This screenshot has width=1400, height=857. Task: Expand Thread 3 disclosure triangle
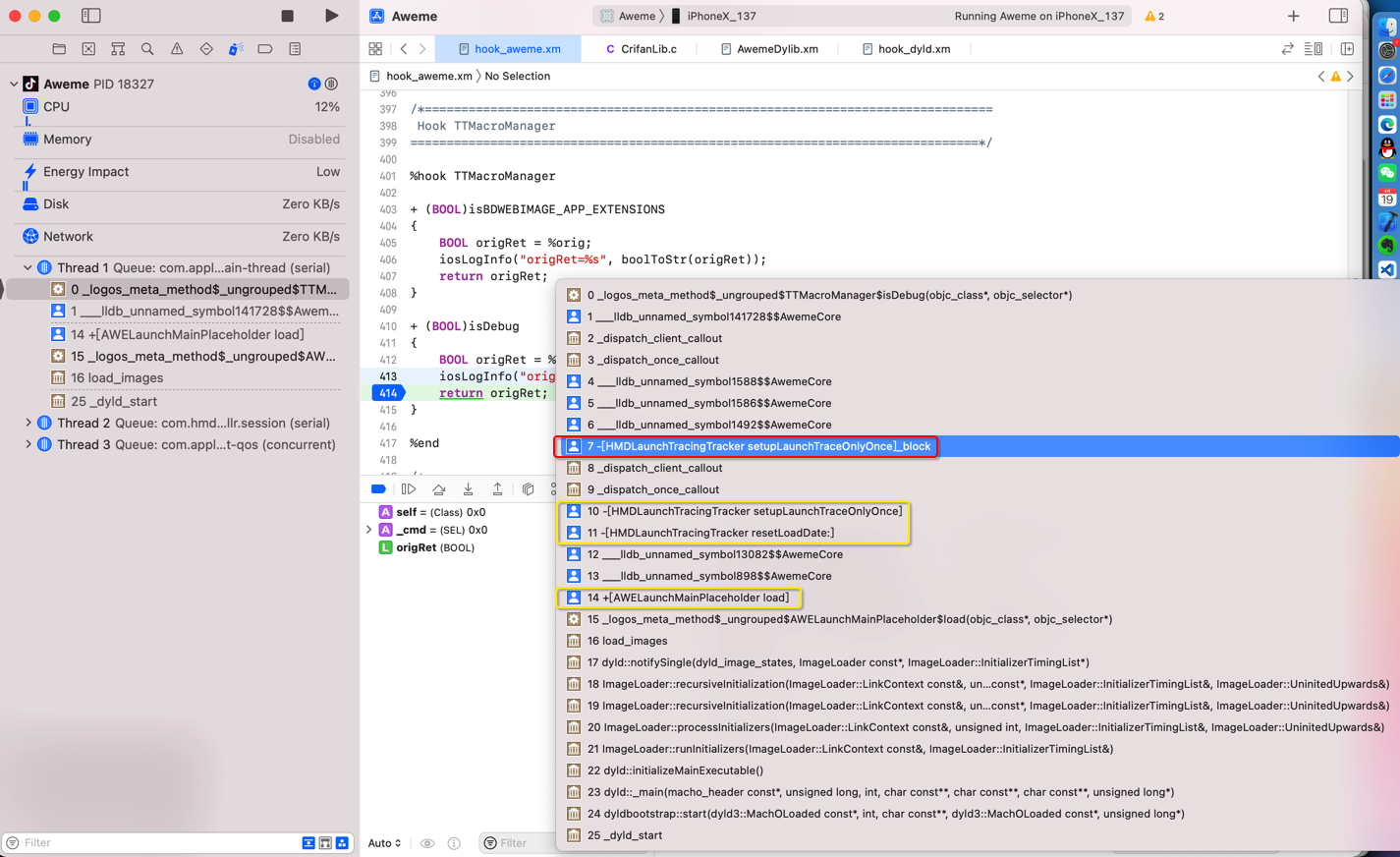(x=28, y=445)
